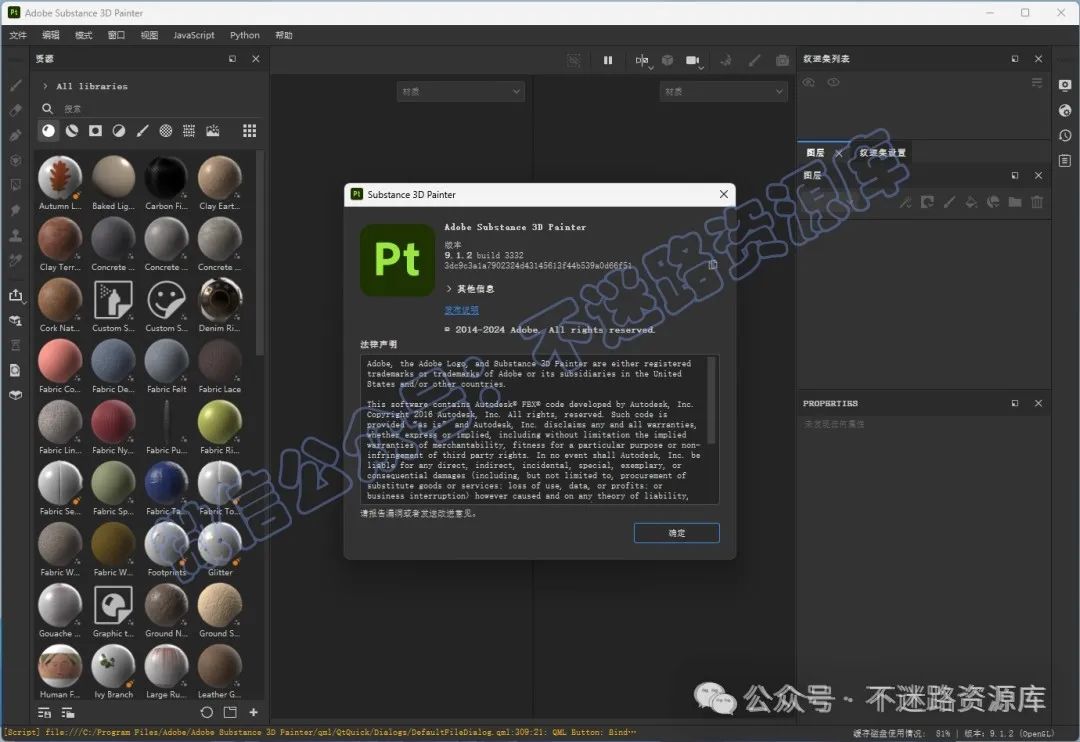Image resolution: width=1080 pixels, height=742 pixels.
Task: Click the asset search magnifier icon
Action: (48, 108)
